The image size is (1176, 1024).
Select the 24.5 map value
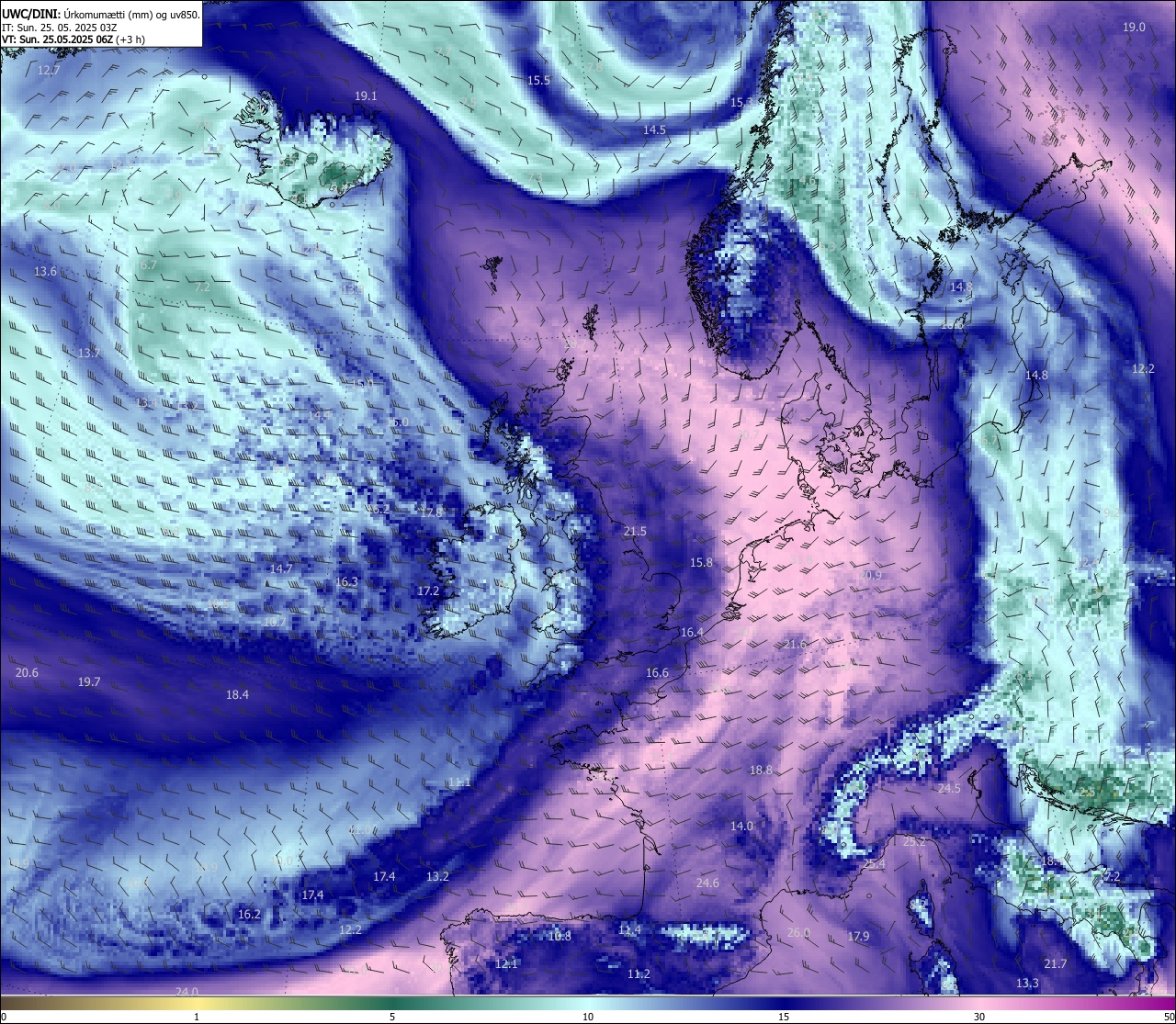(x=949, y=789)
